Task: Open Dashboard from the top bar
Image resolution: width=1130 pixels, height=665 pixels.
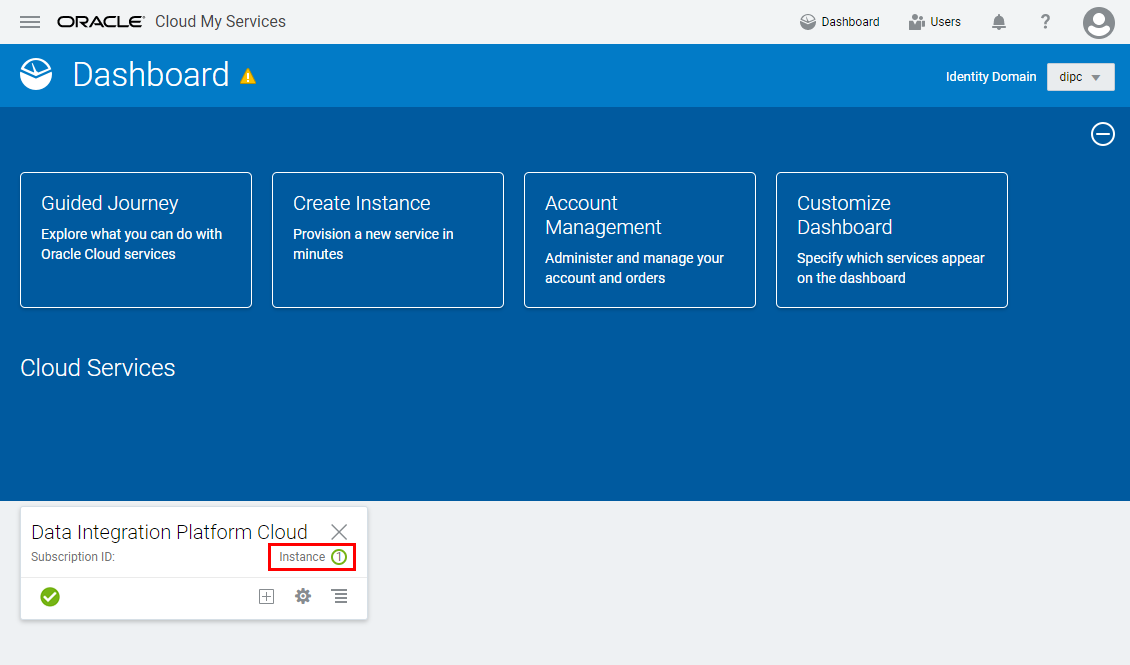Action: [x=840, y=22]
